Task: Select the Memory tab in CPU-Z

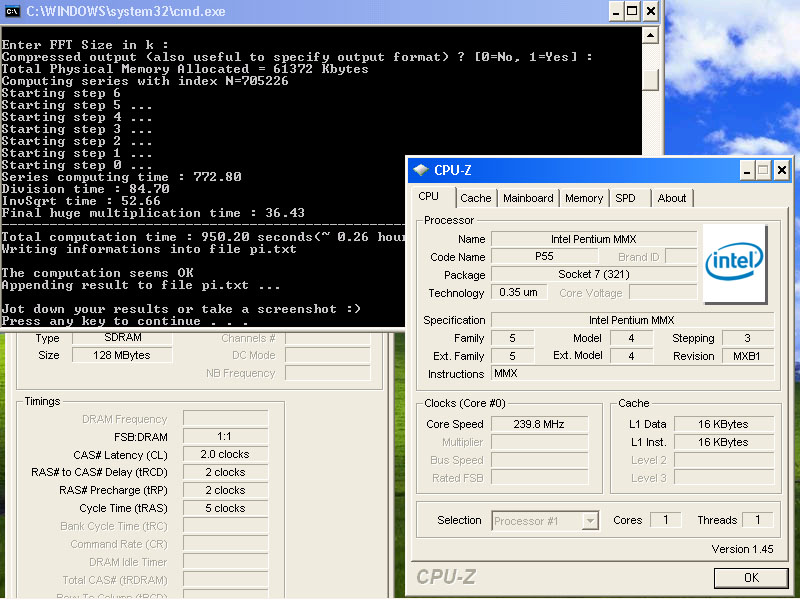Action: pos(584,198)
